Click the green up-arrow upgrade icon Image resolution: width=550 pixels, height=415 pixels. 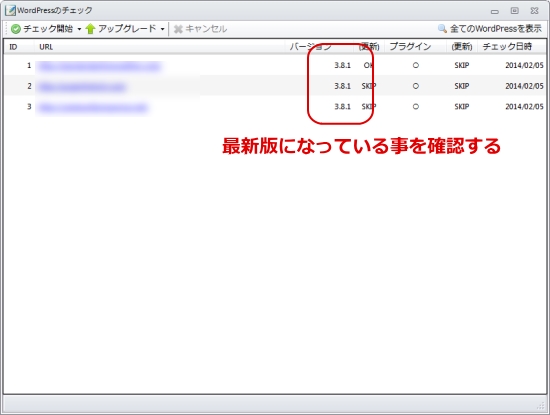click(x=90, y=29)
